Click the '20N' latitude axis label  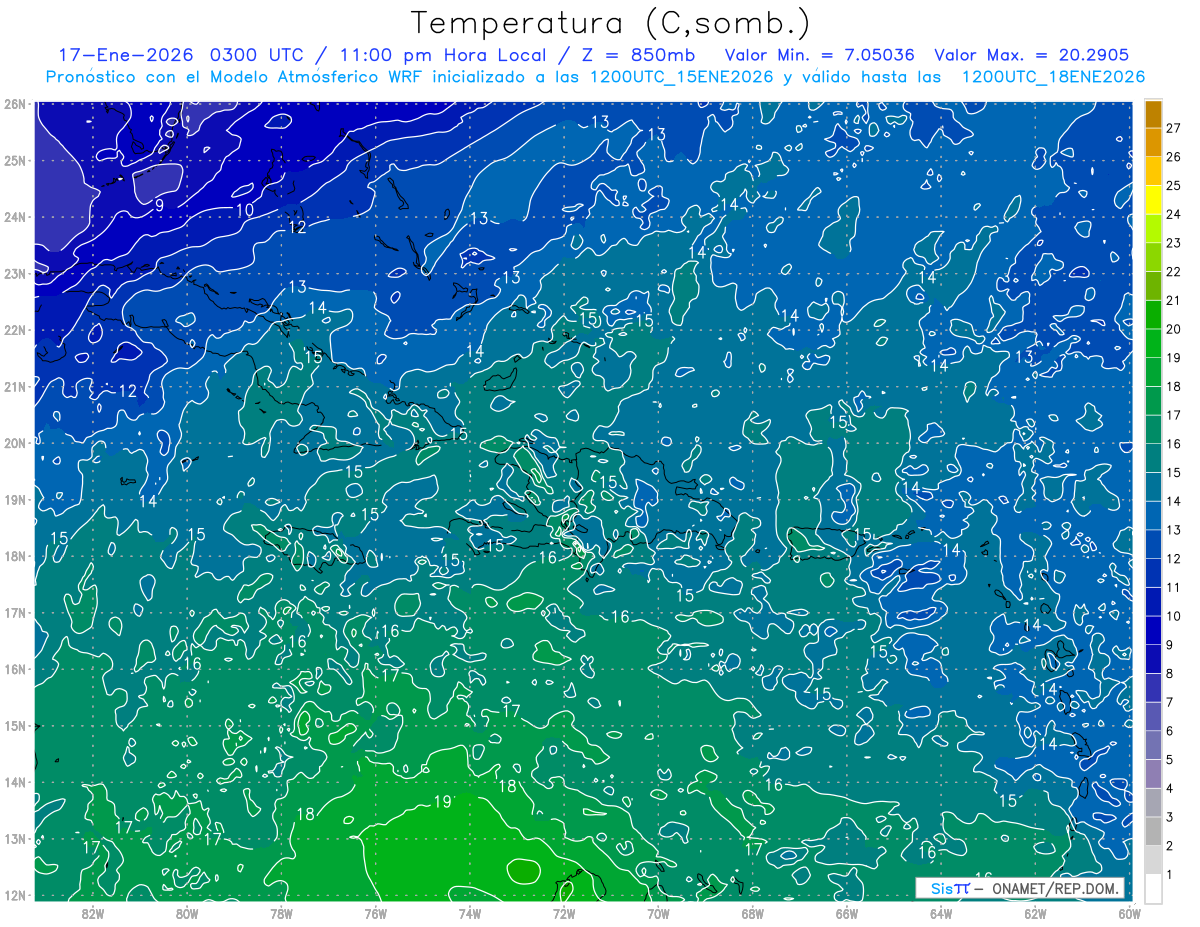coord(15,443)
